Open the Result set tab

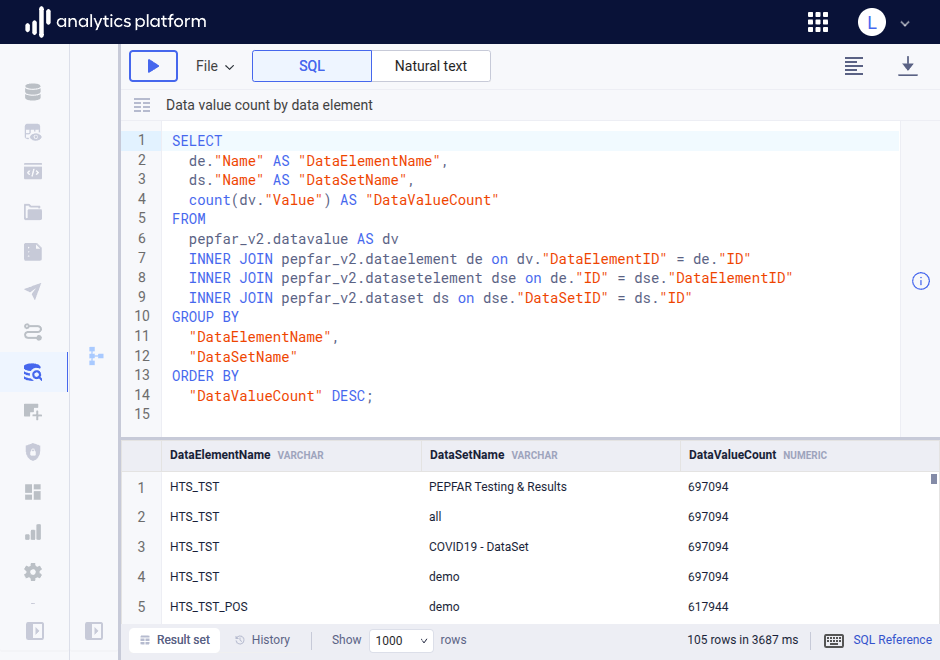point(175,640)
